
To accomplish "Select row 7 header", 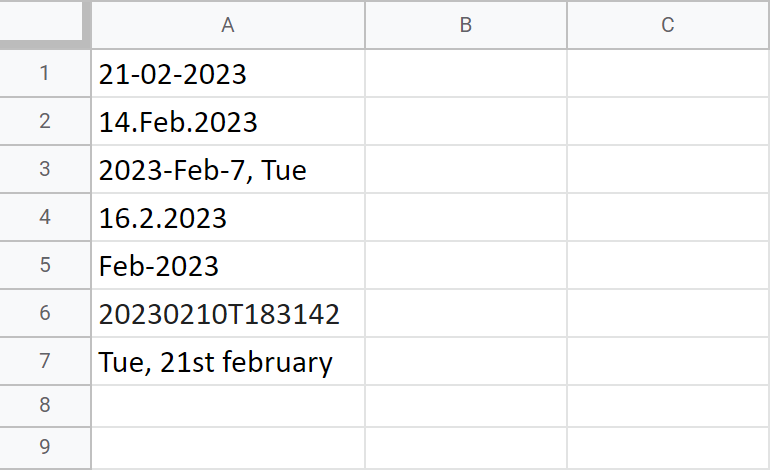I will tap(45, 361).
